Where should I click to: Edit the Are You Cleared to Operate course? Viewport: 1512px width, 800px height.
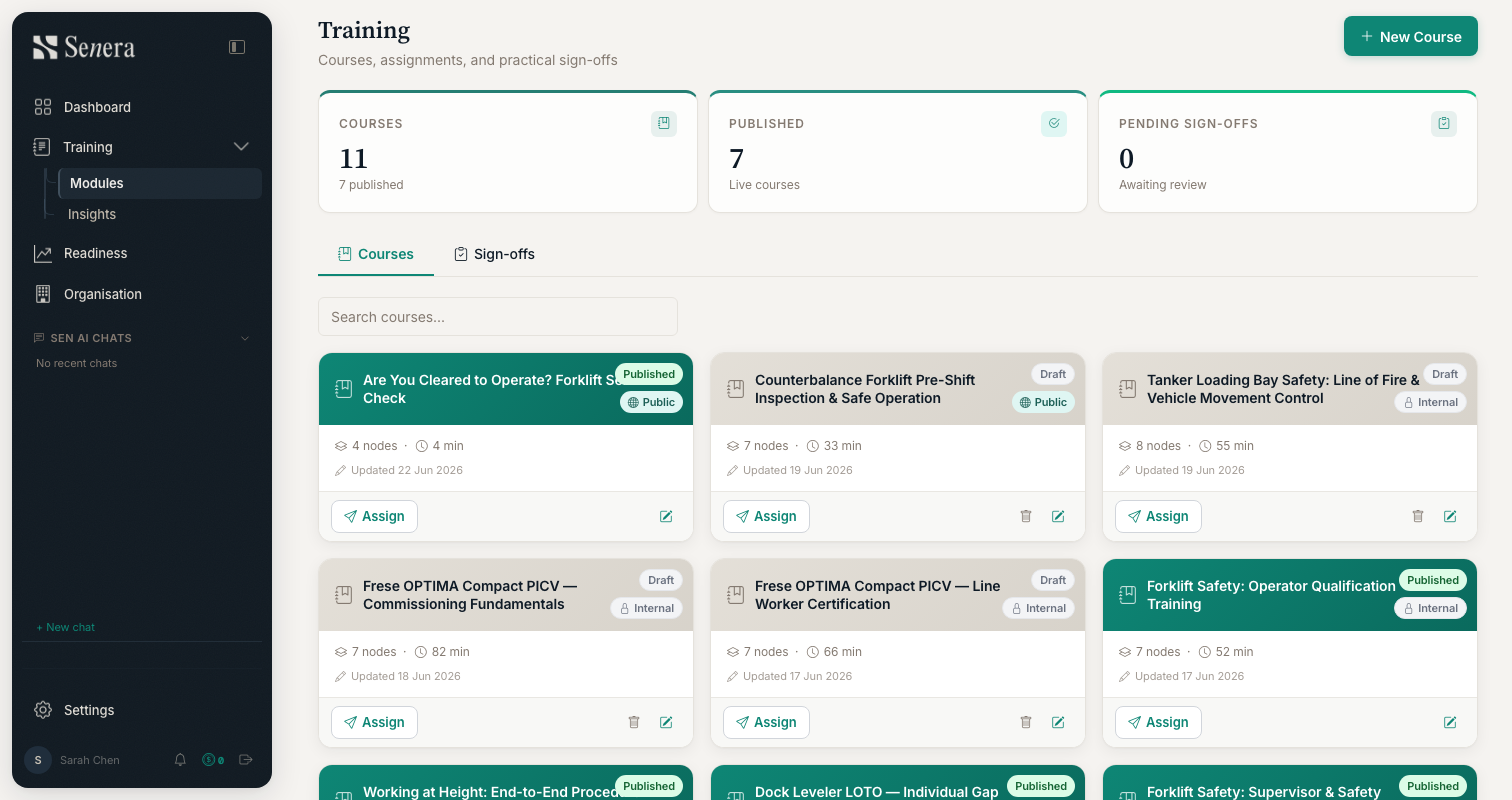pos(666,516)
